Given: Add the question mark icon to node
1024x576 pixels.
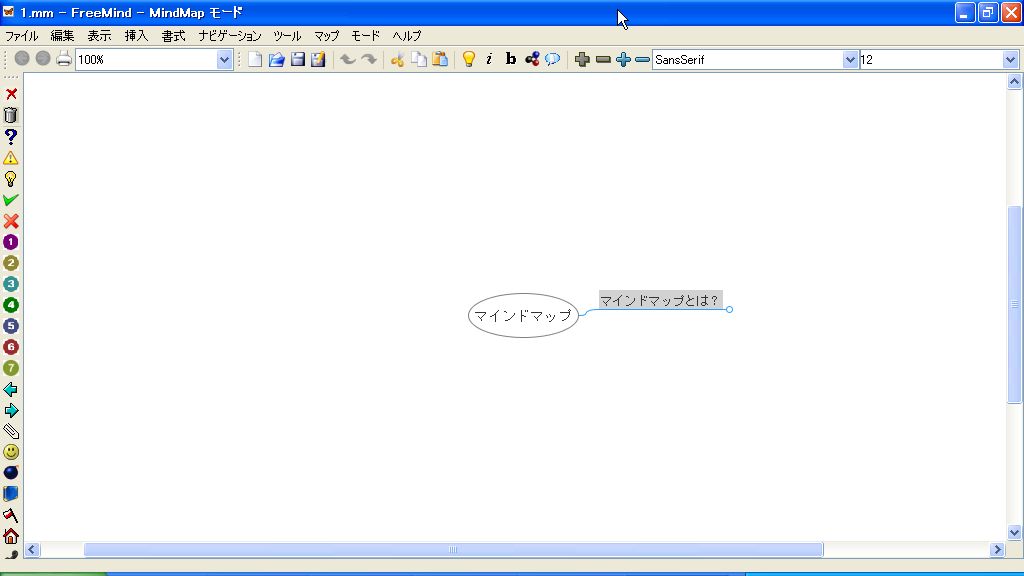Looking at the screenshot, I should point(10,136).
